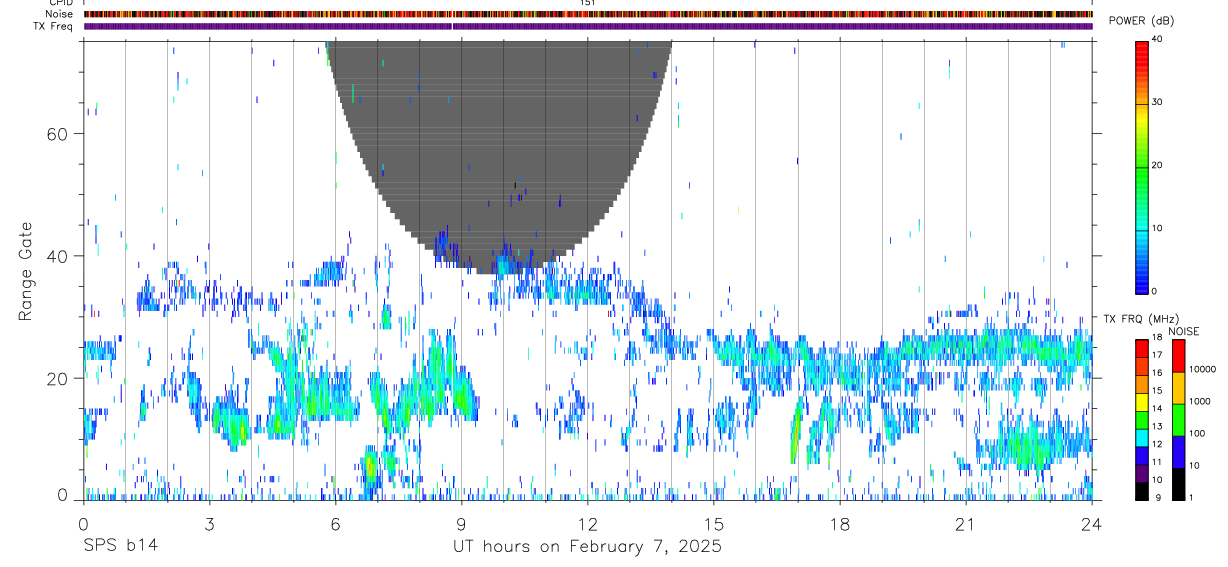Screen dimensions: 1228x567
Task: Select the 16 label on TX FRQ legend
Action: 1157,372
